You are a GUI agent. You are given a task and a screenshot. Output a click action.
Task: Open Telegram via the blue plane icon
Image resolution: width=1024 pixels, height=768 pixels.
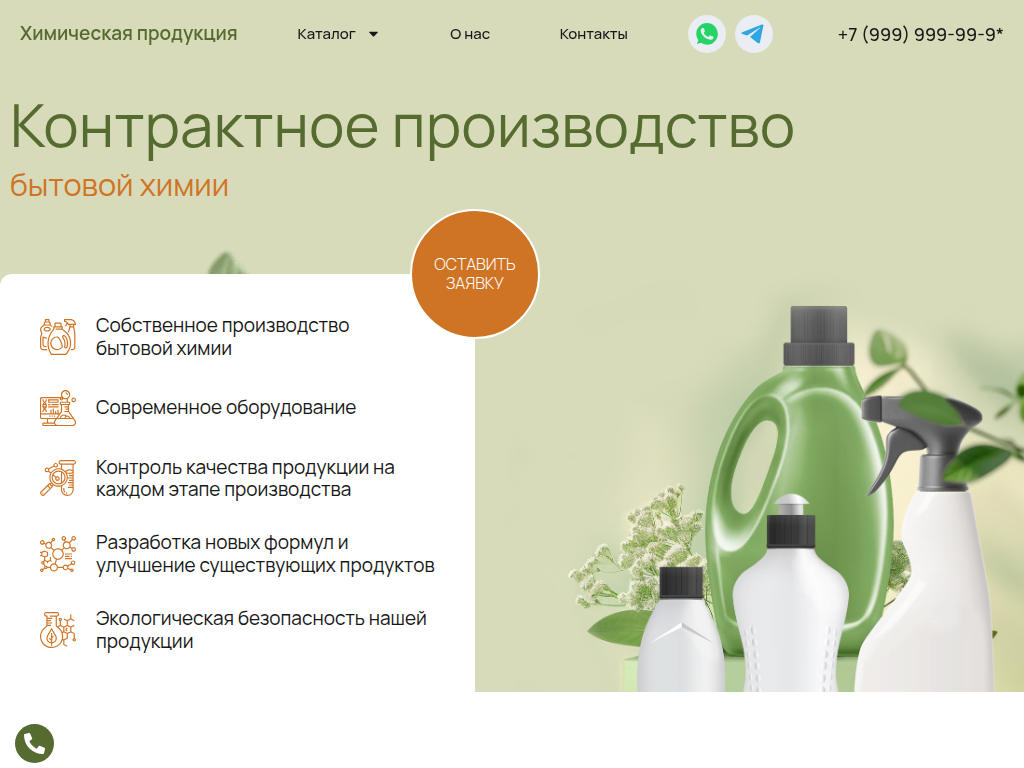pyautogui.click(x=755, y=34)
